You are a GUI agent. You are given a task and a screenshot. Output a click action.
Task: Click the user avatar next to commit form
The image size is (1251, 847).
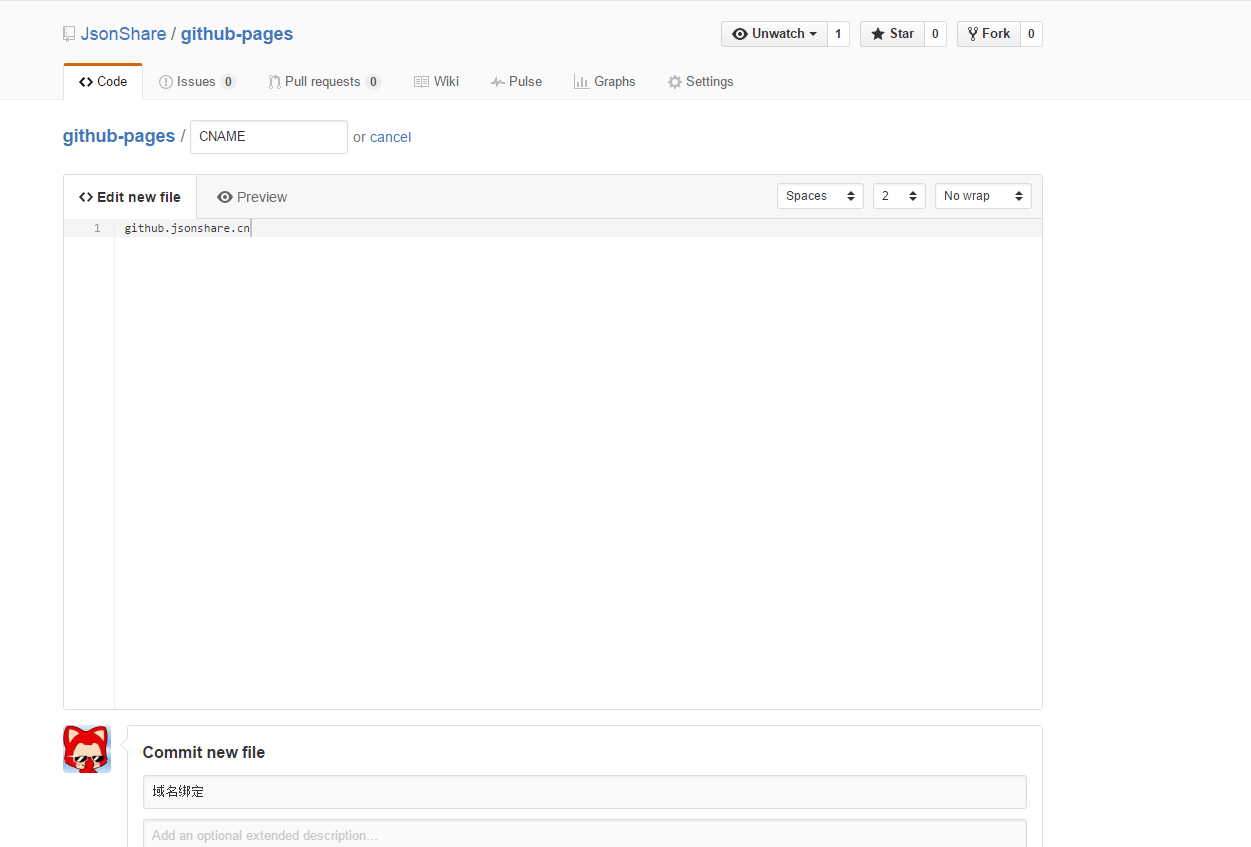[87, 749]
